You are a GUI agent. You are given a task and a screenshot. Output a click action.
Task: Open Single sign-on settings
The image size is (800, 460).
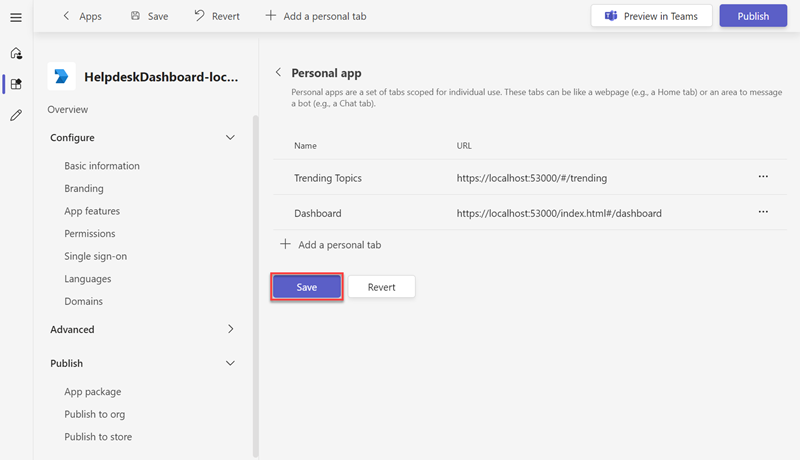point(95,256)
